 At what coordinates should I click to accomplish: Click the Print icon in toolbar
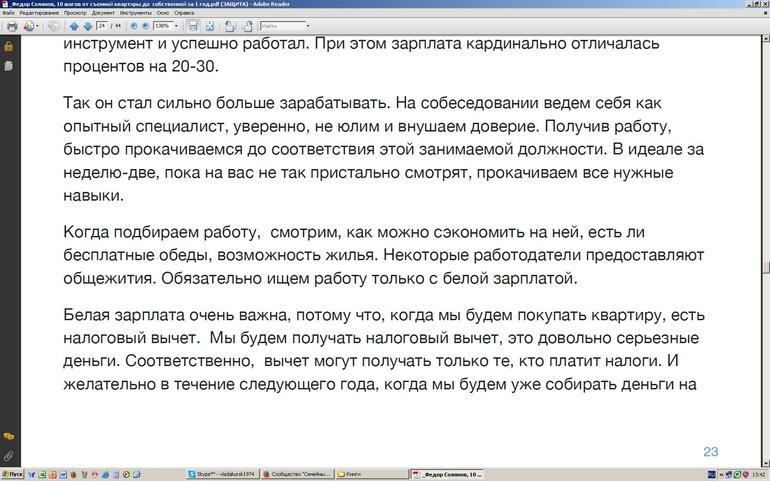click(x=12, y=26)
